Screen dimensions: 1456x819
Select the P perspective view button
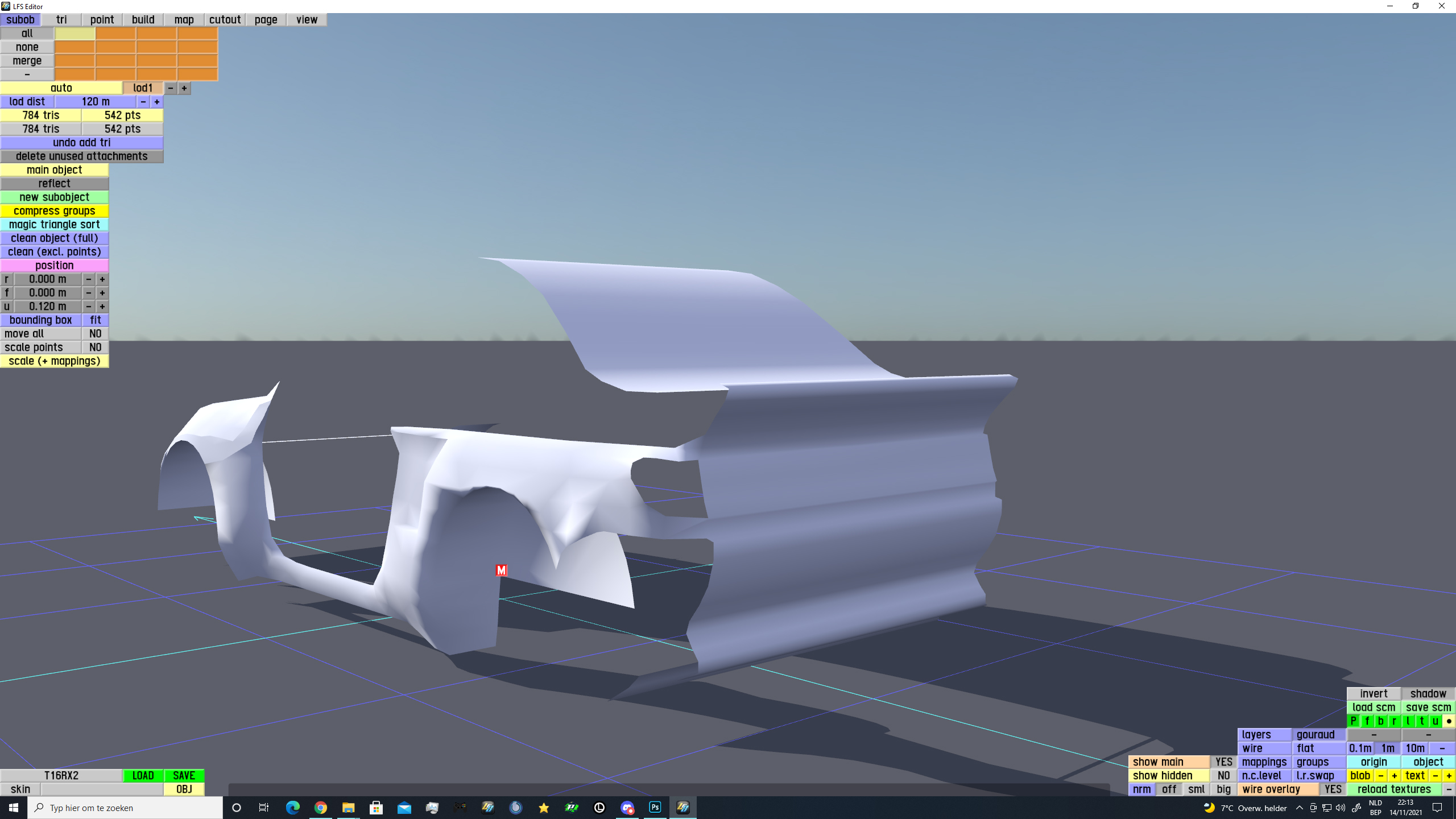click(x=1354, y=721)
